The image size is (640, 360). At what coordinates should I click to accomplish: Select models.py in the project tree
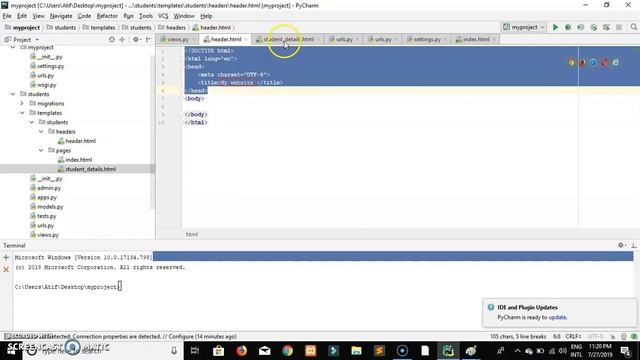50,207
